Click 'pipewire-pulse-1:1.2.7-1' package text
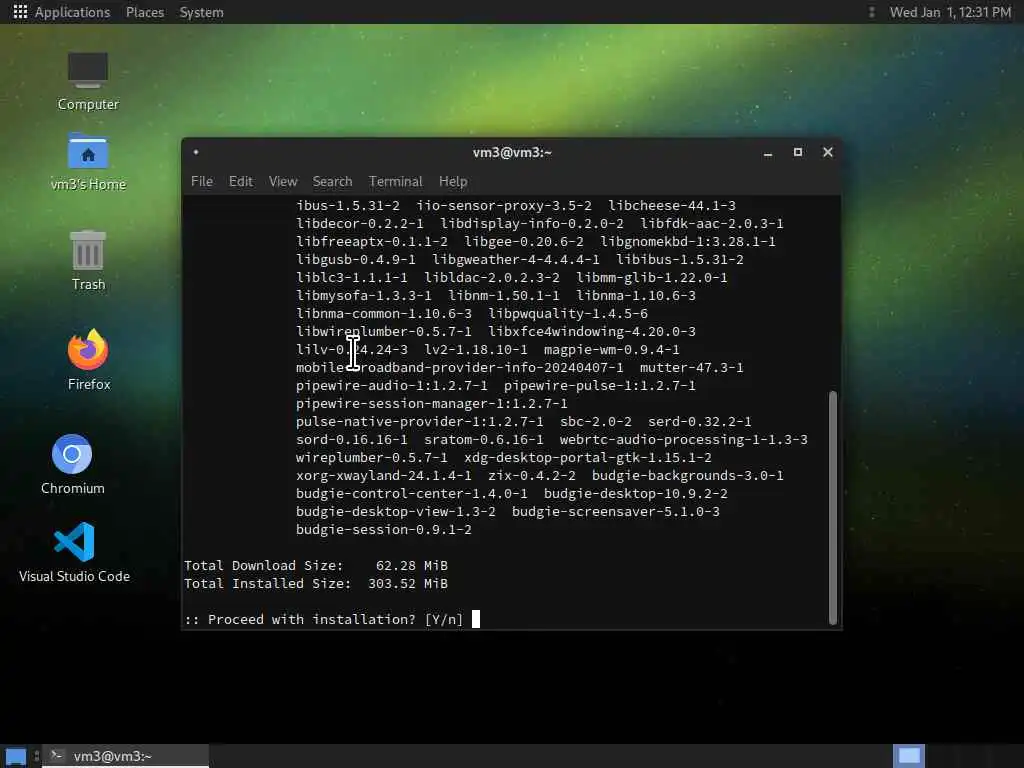Viewport: 1024px width, 768px height. tap(600, 385)
